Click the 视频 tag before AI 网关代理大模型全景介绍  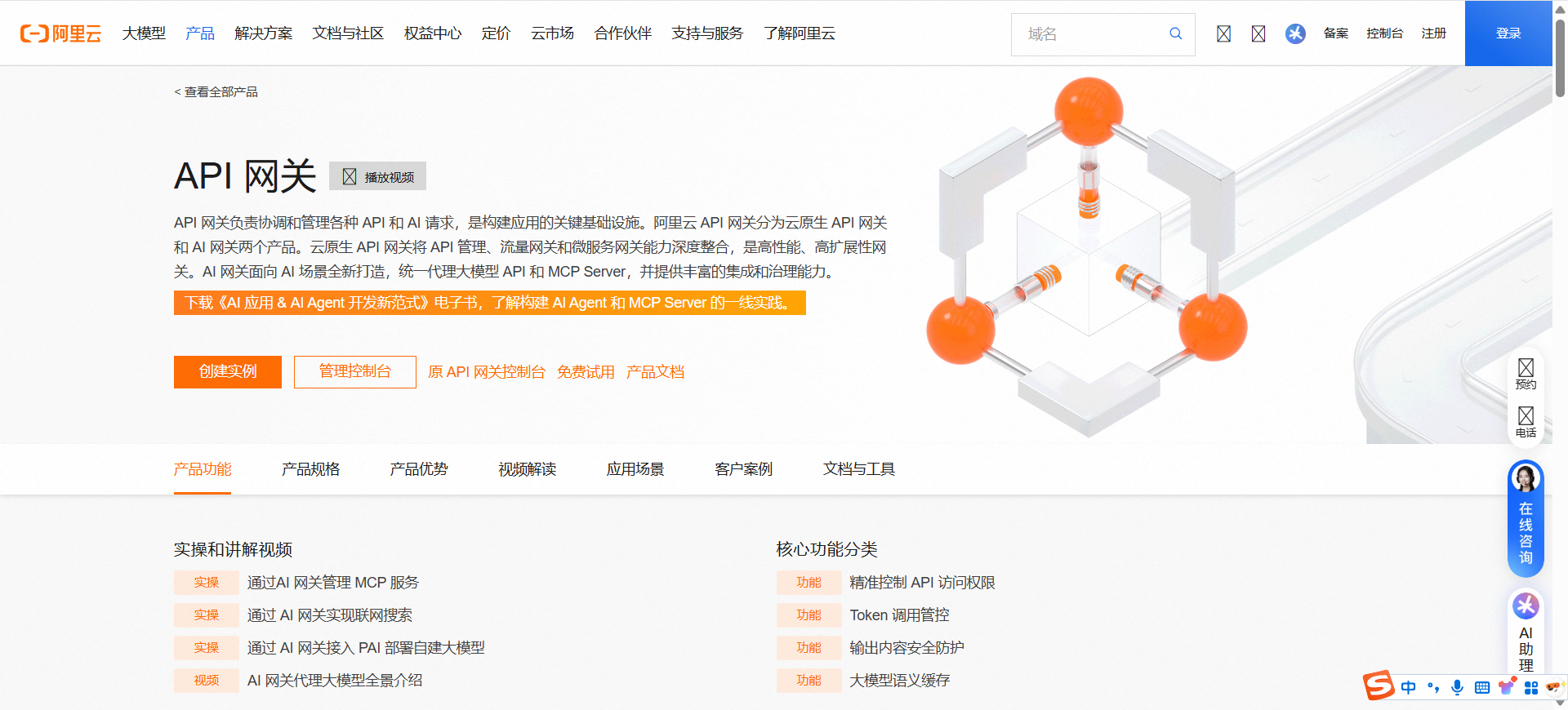pos(207,681)
